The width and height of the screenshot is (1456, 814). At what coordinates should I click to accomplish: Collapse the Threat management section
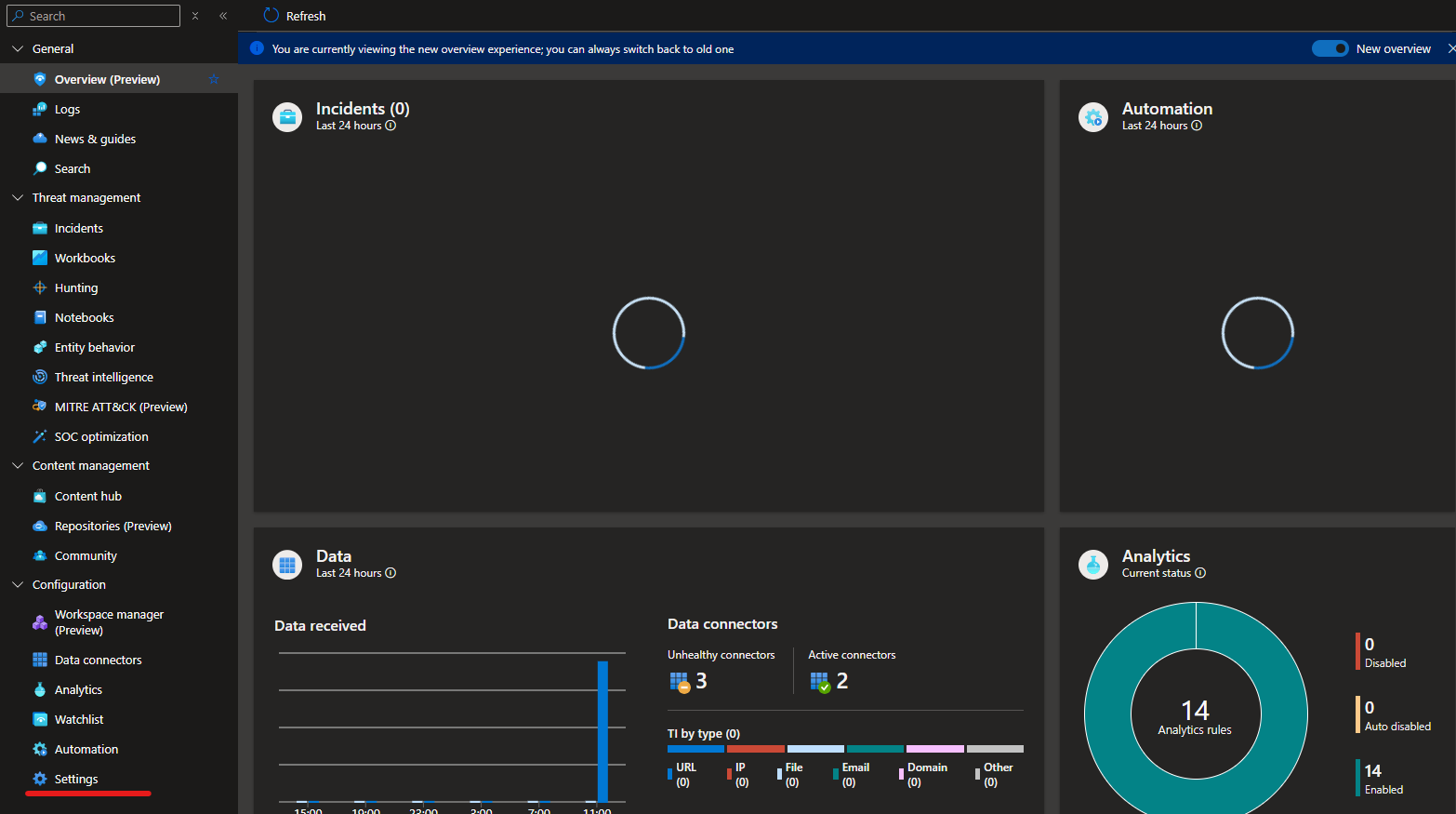(16, 197)
